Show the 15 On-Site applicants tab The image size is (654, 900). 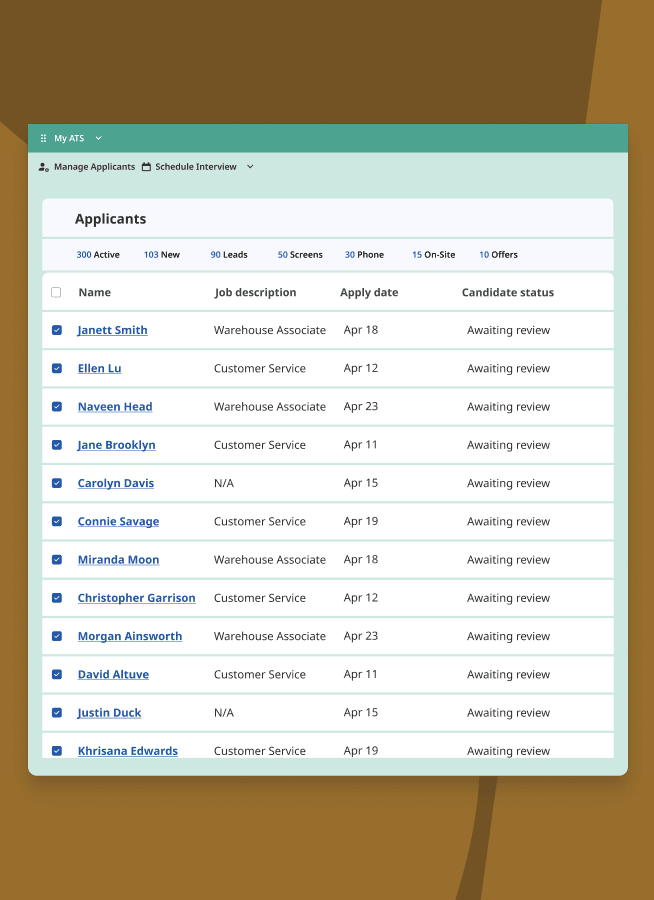coord(433,255)
